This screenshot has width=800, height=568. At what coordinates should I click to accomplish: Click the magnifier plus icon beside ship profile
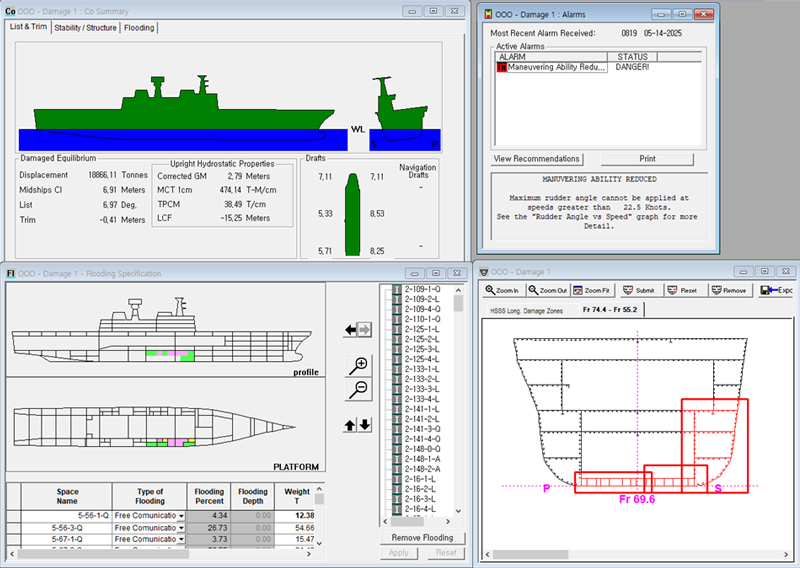pyautogui.click(x=357, y=366)
